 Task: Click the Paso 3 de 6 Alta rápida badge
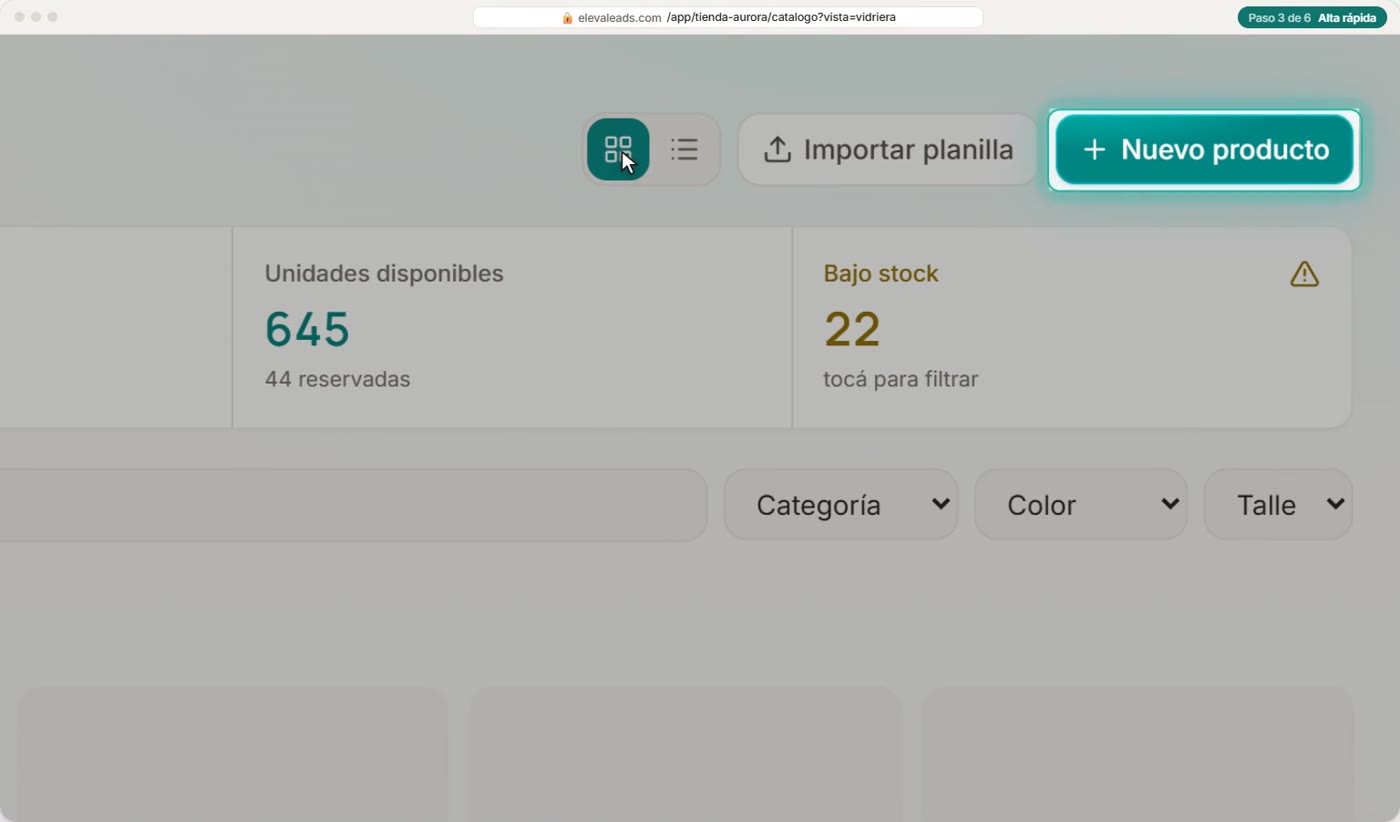click(x=1312, y=17)
